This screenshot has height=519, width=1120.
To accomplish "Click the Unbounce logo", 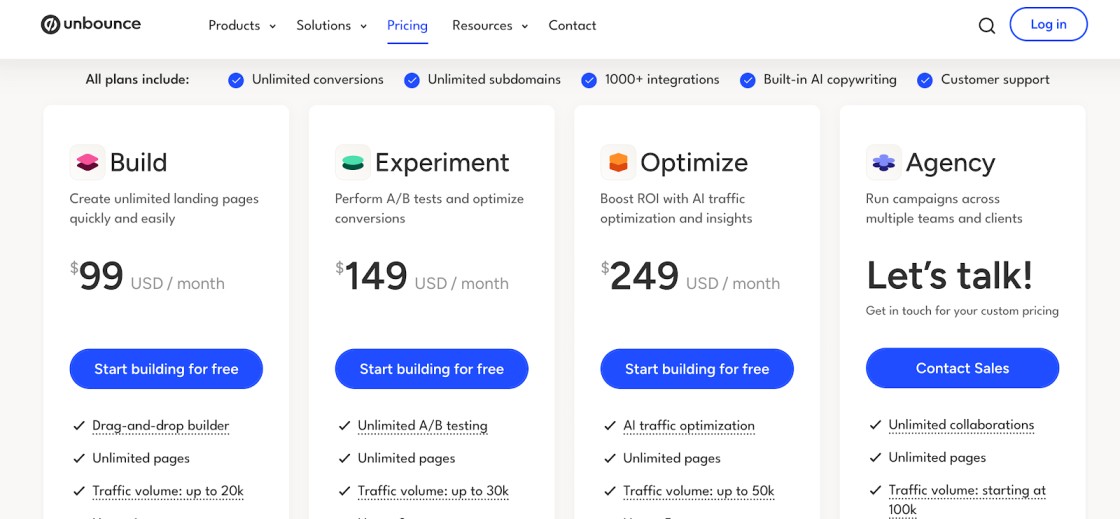I will pos(91,24).
